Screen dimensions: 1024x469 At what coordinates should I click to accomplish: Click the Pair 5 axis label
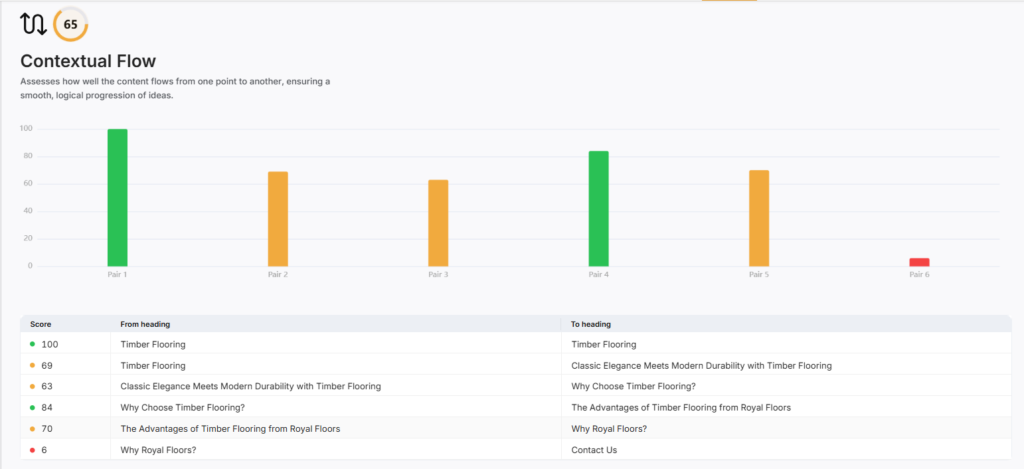point(759,275)
